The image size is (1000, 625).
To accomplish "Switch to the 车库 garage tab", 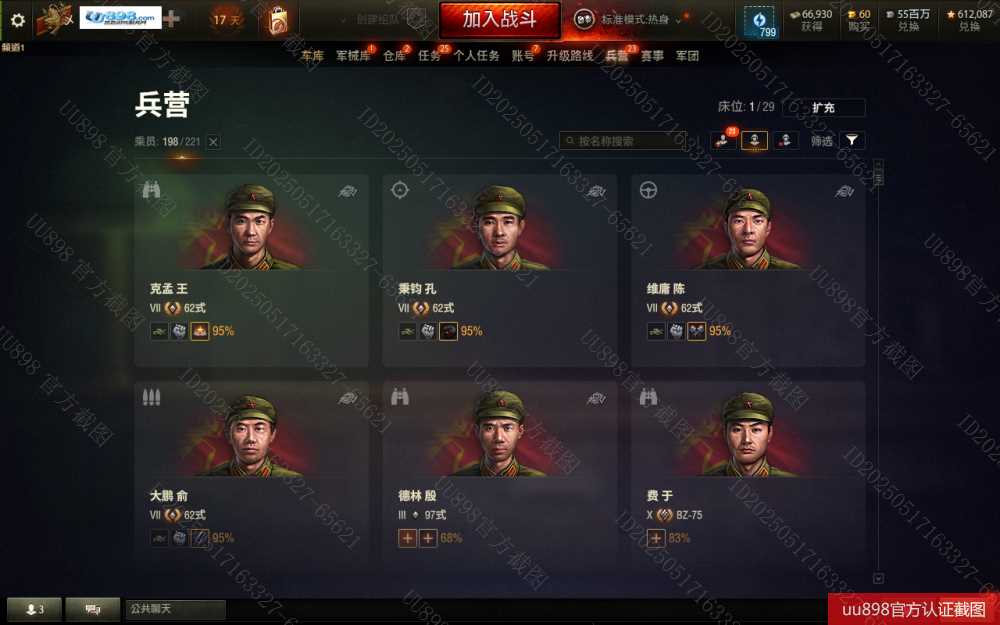I will pyautogui.click(x=312, y=56).
